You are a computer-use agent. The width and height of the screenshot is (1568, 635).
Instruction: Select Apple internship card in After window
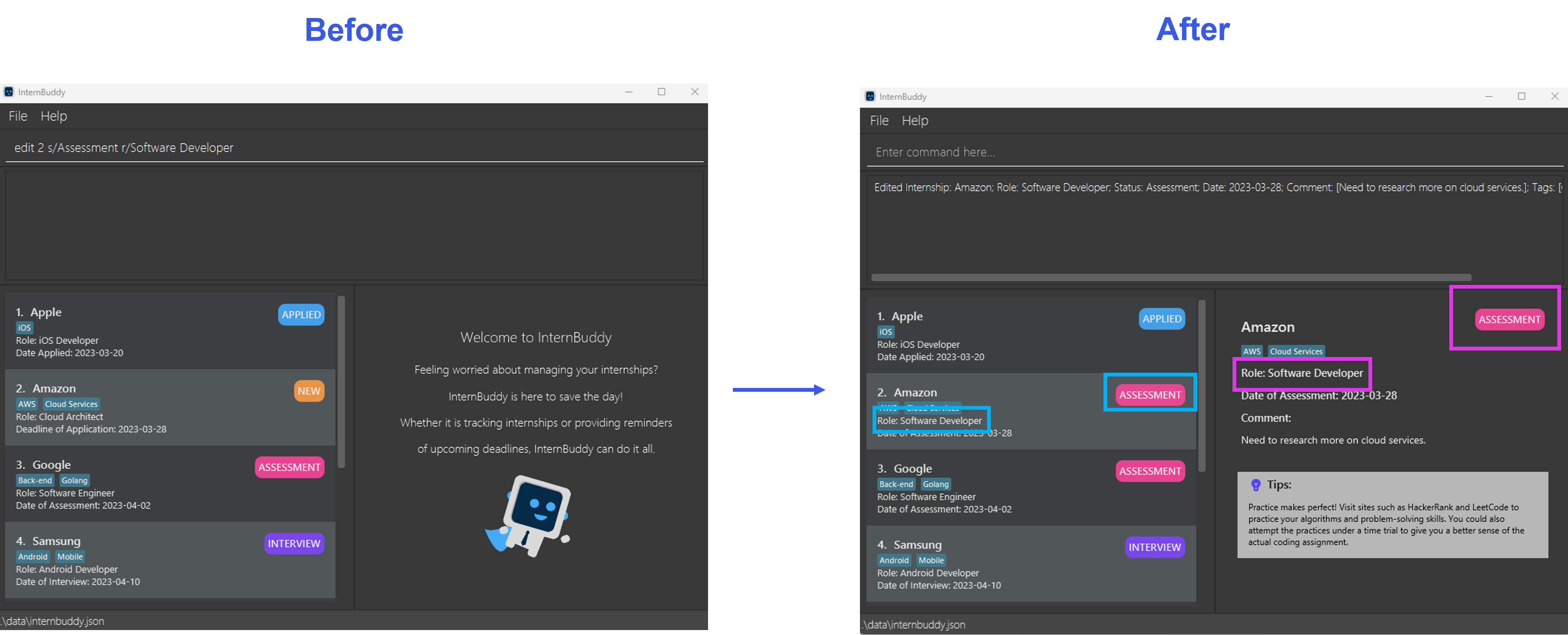[1031, 335]
